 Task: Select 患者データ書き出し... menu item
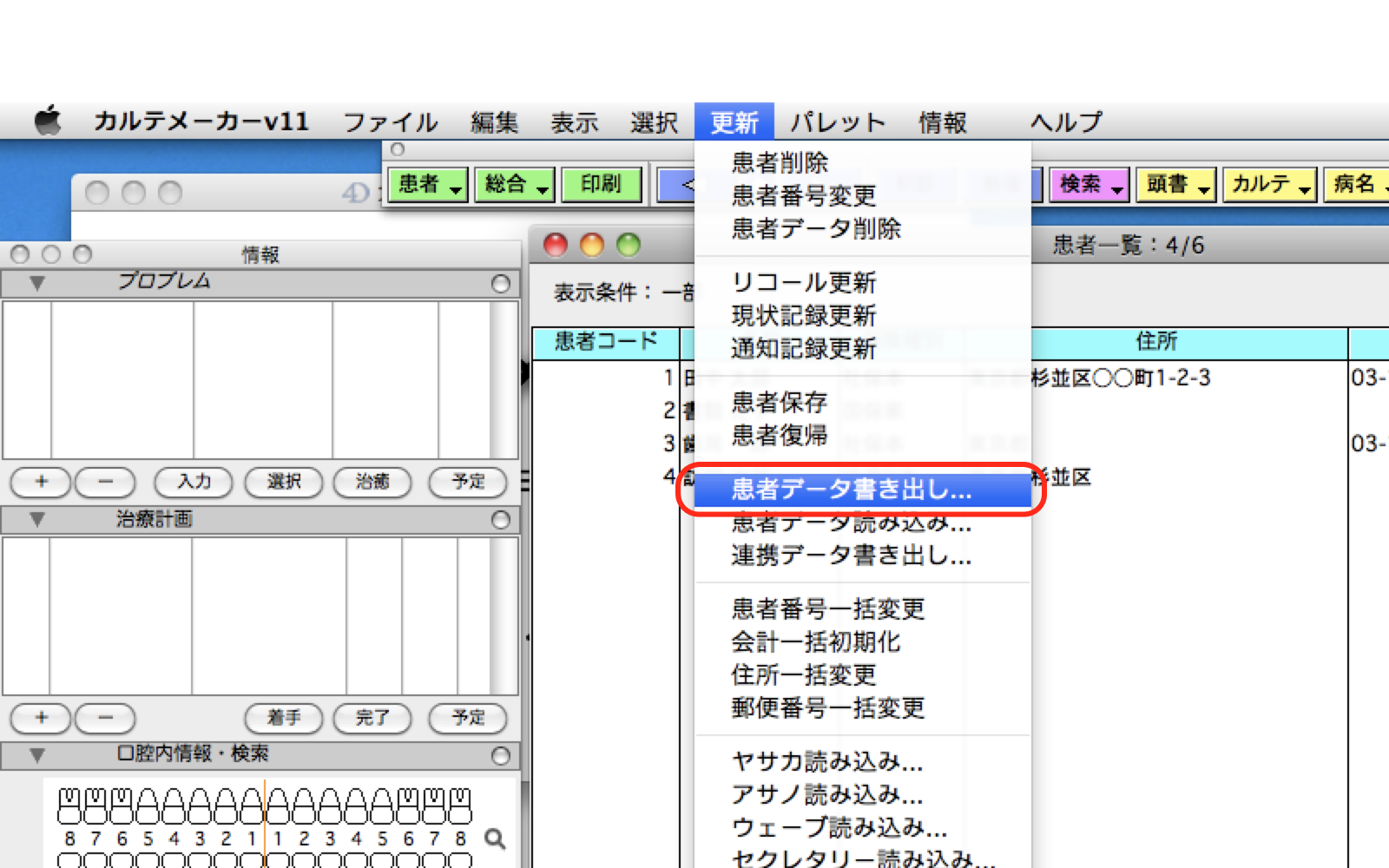click(x=851, y=490)
